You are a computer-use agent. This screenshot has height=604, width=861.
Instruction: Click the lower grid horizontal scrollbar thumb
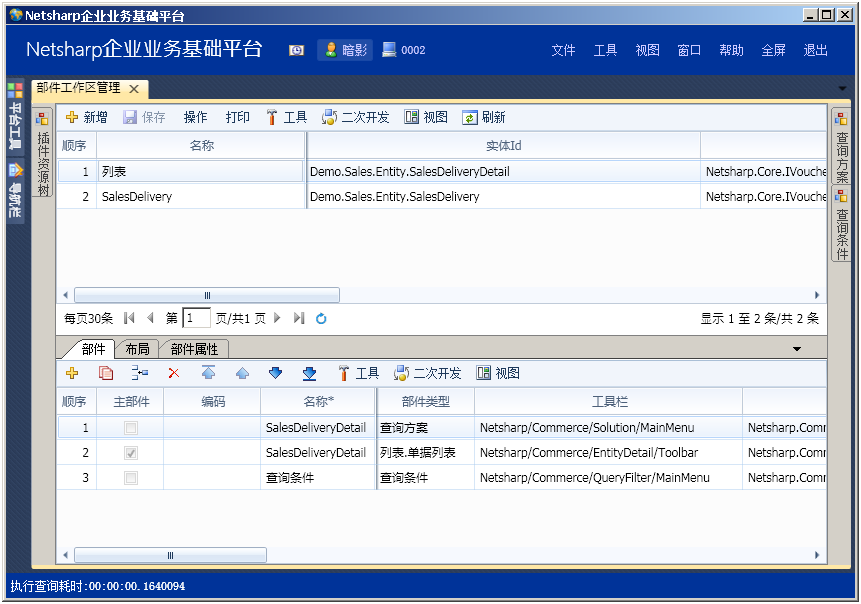(x=170, y=555)
